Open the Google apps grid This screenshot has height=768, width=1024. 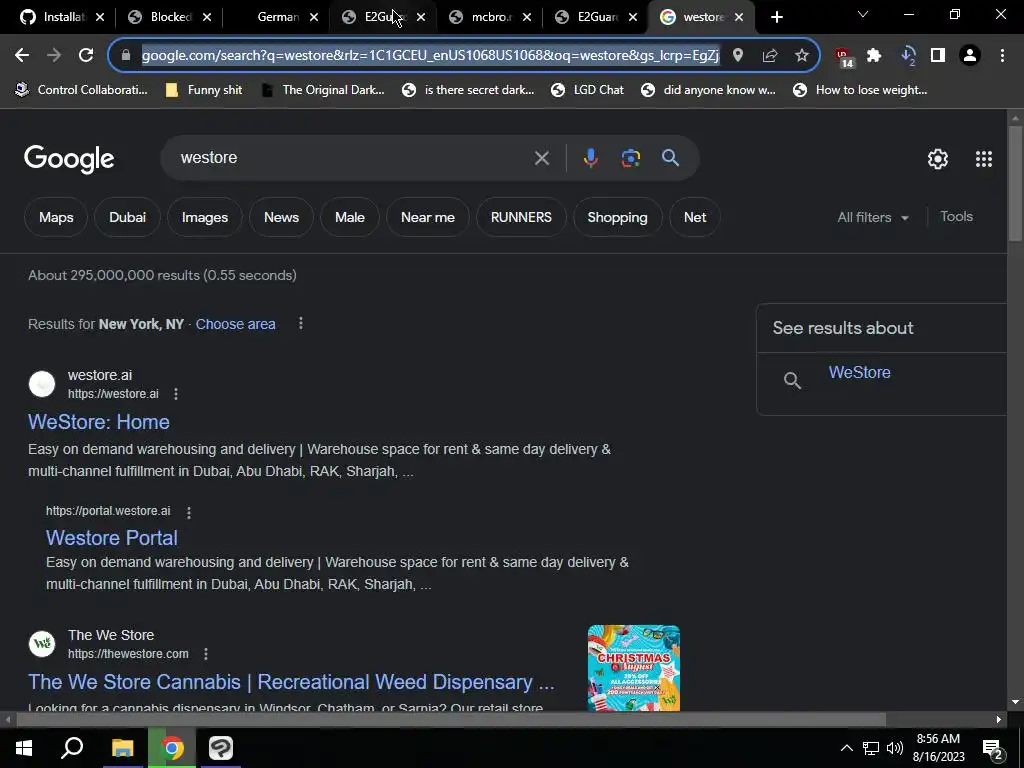click(x=984, y=159)
